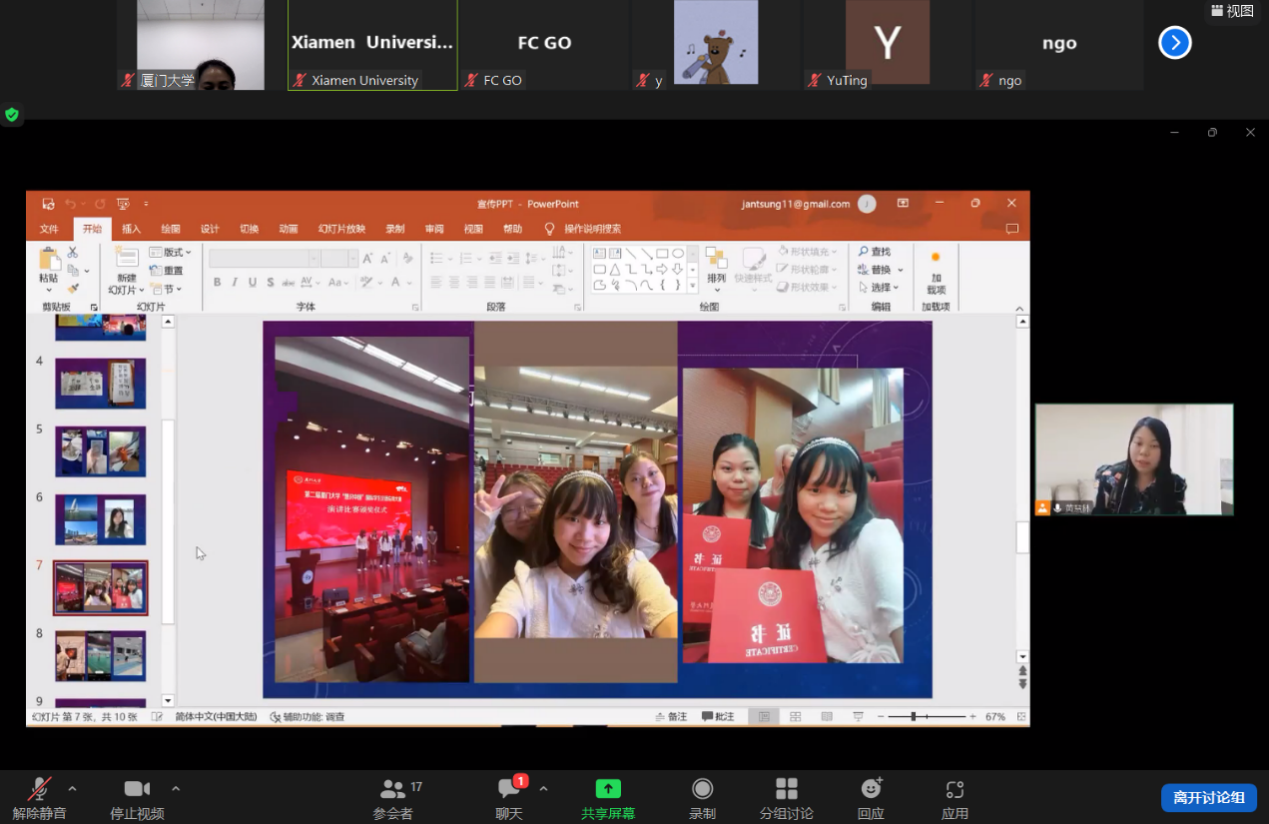1269x824 pixels.
Task: Open the Chat panel icon
Action: tap(509, 789)
